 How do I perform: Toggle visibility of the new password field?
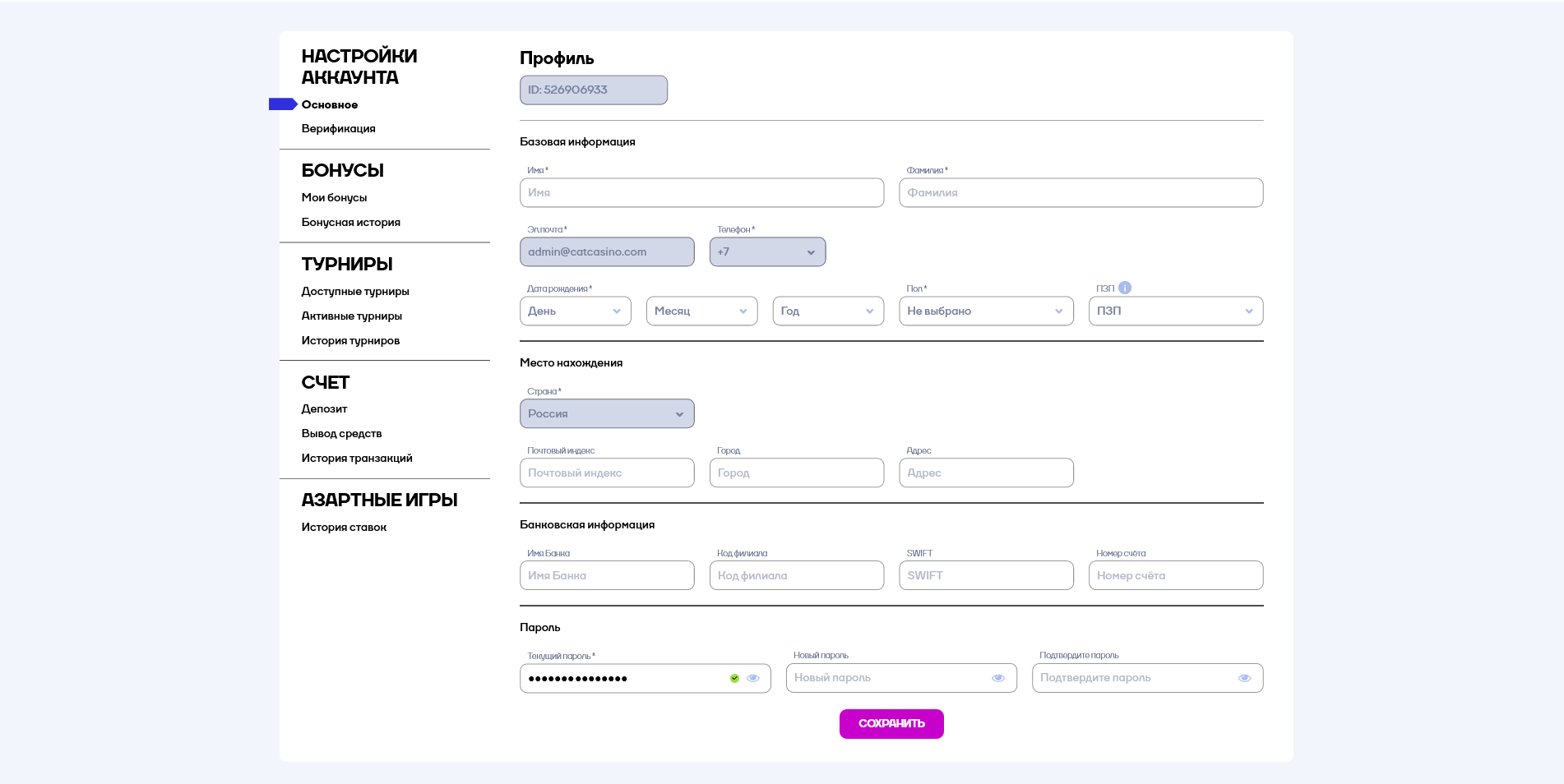click(998, 678)
